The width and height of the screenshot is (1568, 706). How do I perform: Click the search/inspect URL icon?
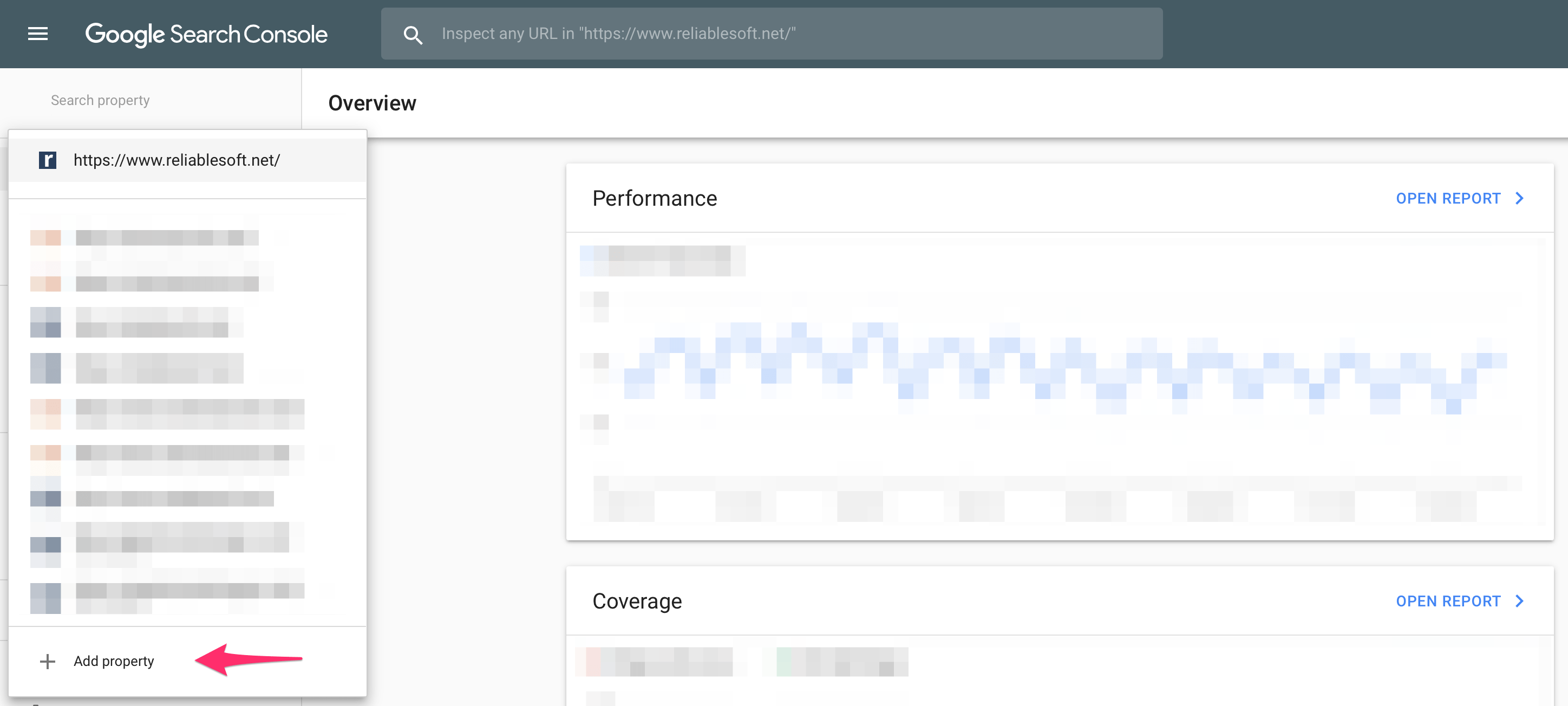[412, 33]
